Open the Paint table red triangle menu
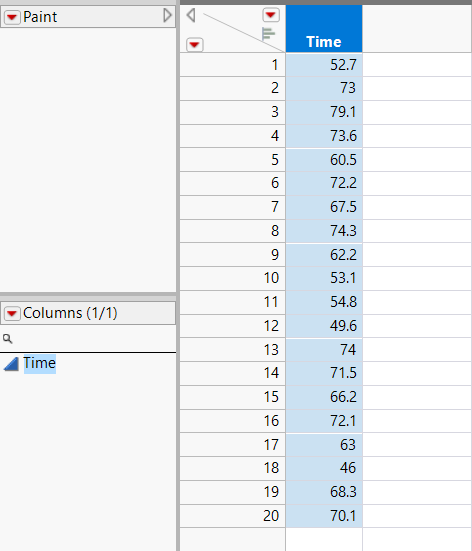Image resolution: width=472 pixels, height=551 pixels. [12, 17]
